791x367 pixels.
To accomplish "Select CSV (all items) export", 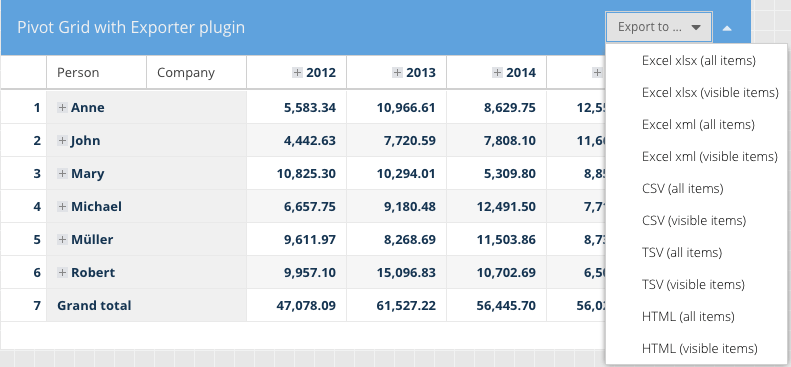I will [x=697, y=189].
